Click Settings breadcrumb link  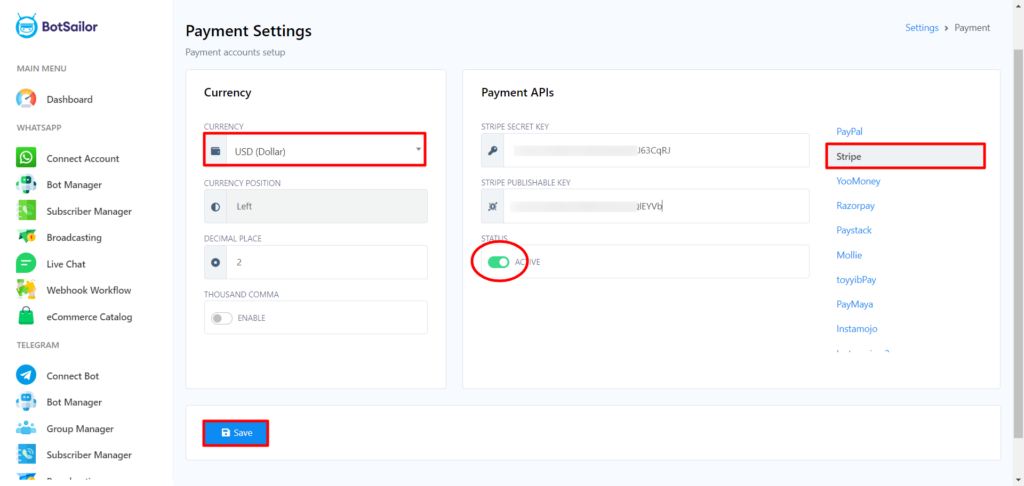pyautogui.click(x=921, y=27)
